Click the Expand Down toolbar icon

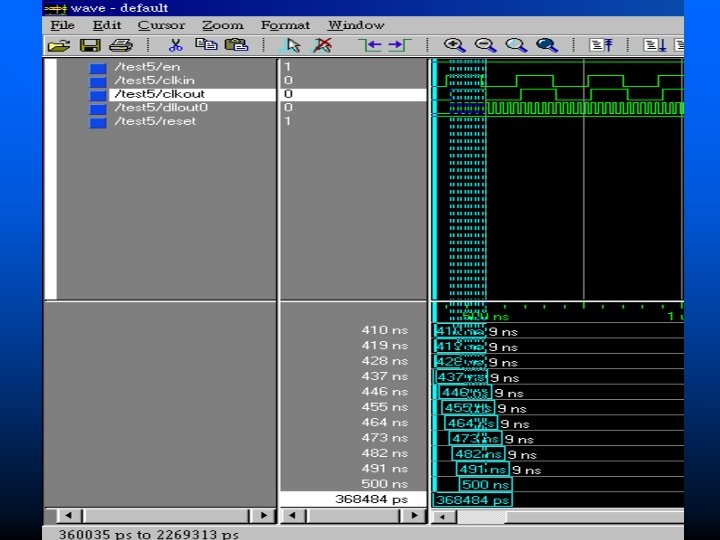pyautogui.click(x=655, y=45)
